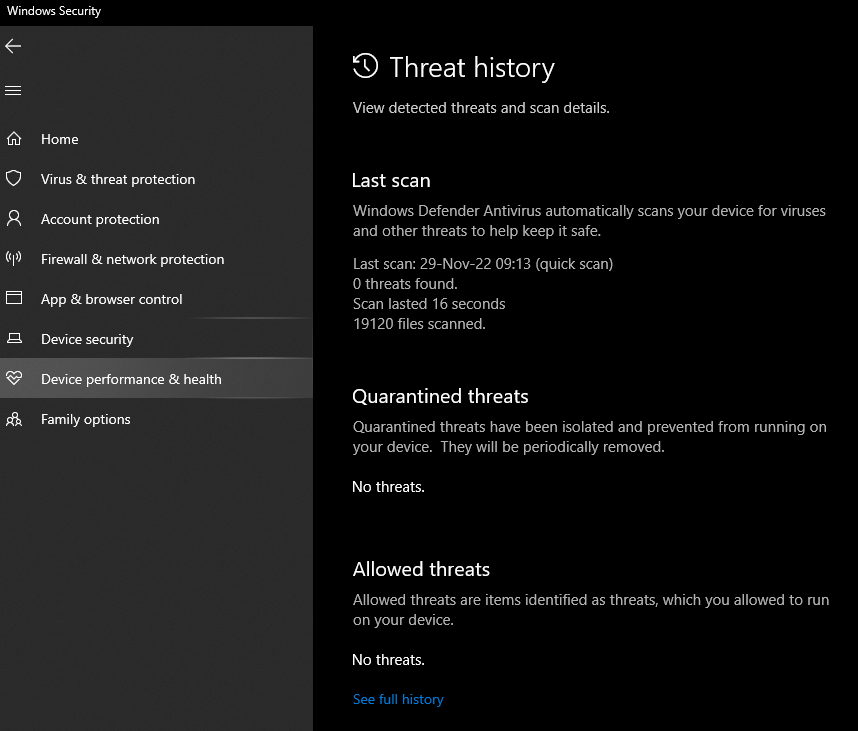Click the Windows Security window title
Viewport: 858px width, 731px height.
point(54,11)
